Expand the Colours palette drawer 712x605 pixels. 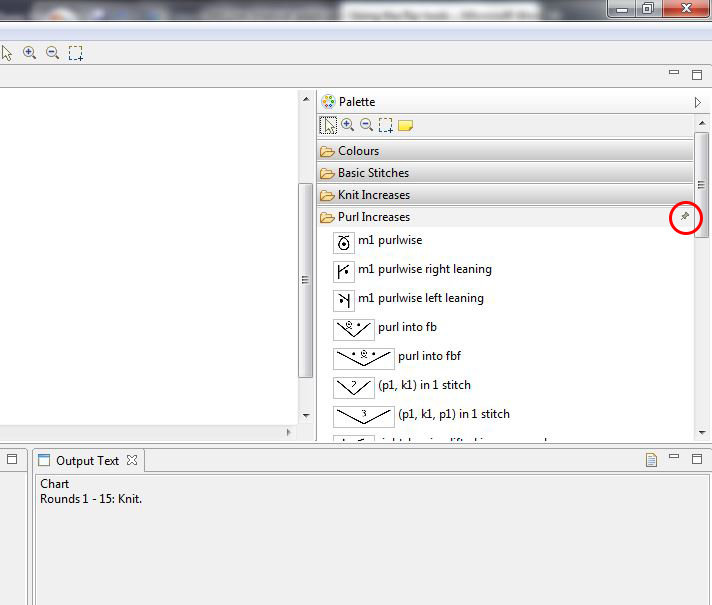point(358,151)
